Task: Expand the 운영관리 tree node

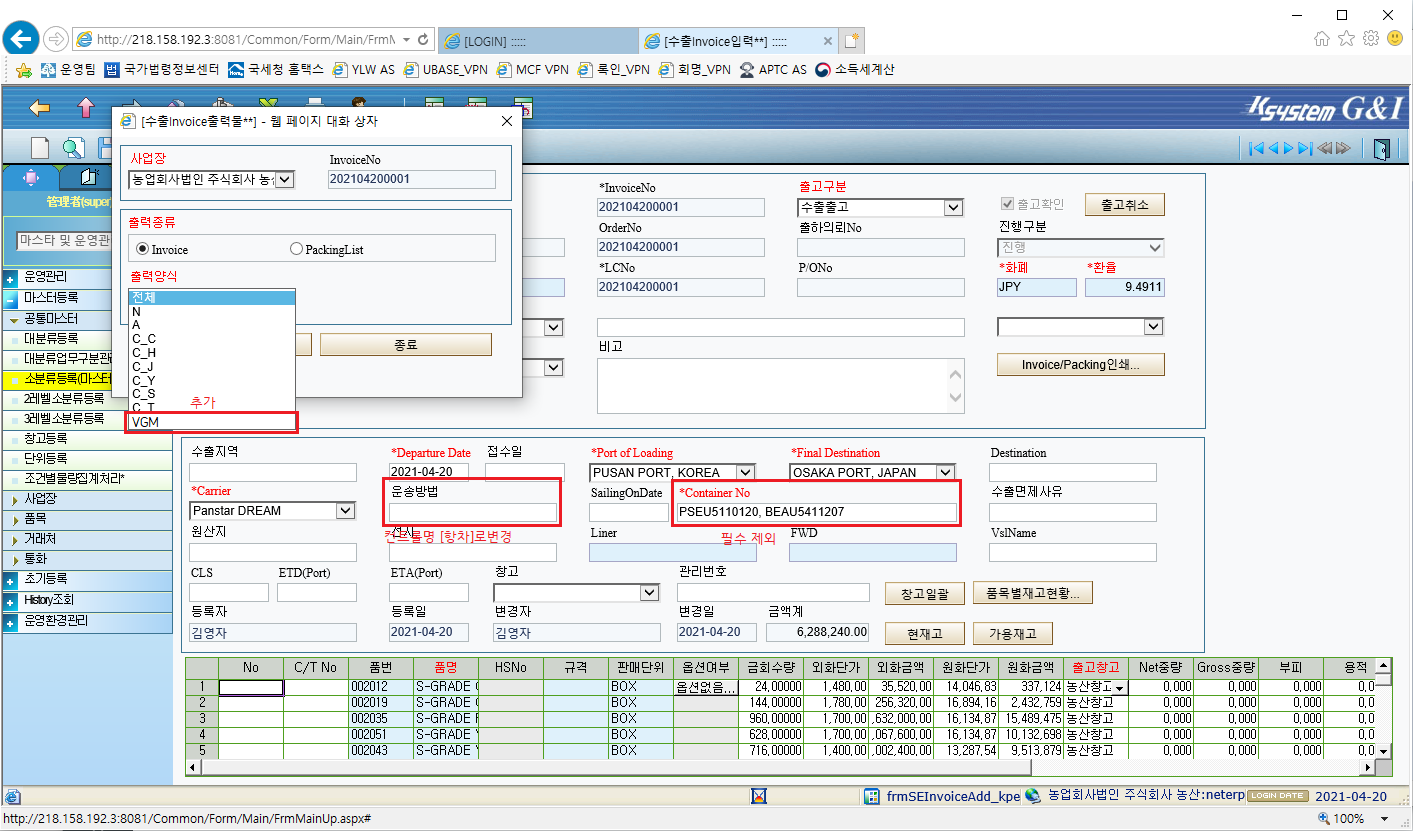Action: pos(11,278)
